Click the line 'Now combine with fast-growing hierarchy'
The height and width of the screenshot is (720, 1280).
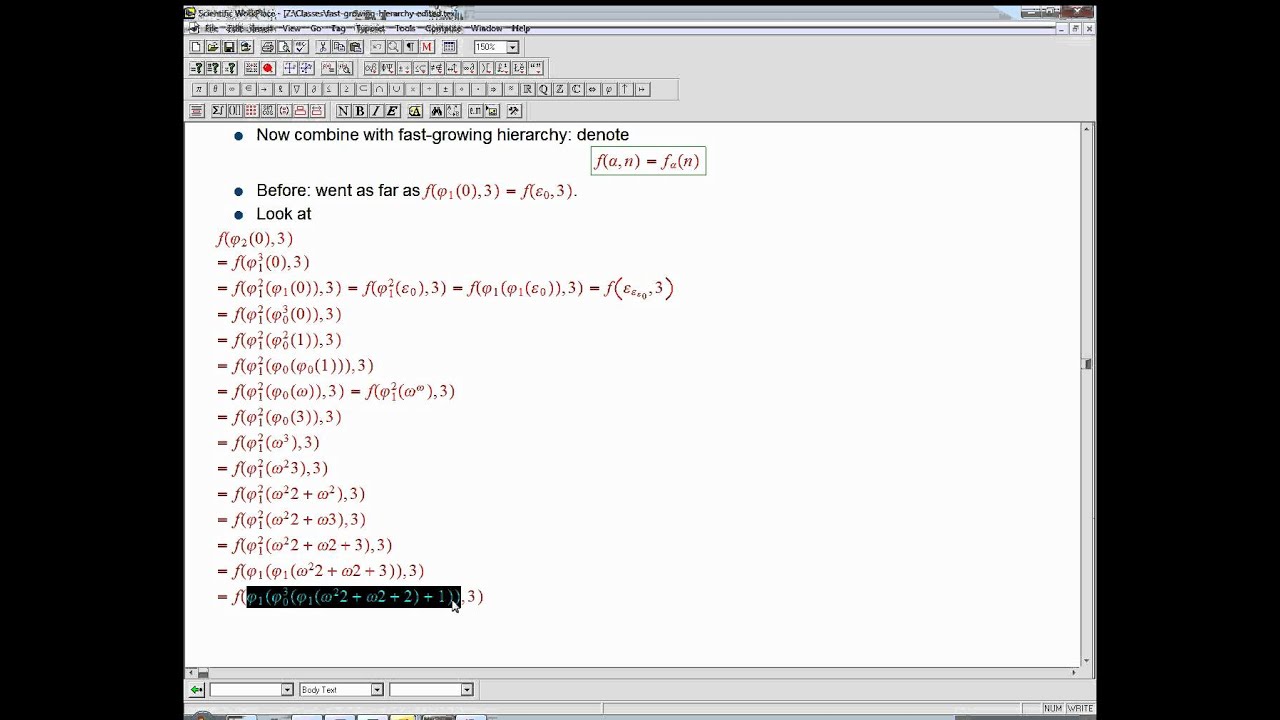442,135
